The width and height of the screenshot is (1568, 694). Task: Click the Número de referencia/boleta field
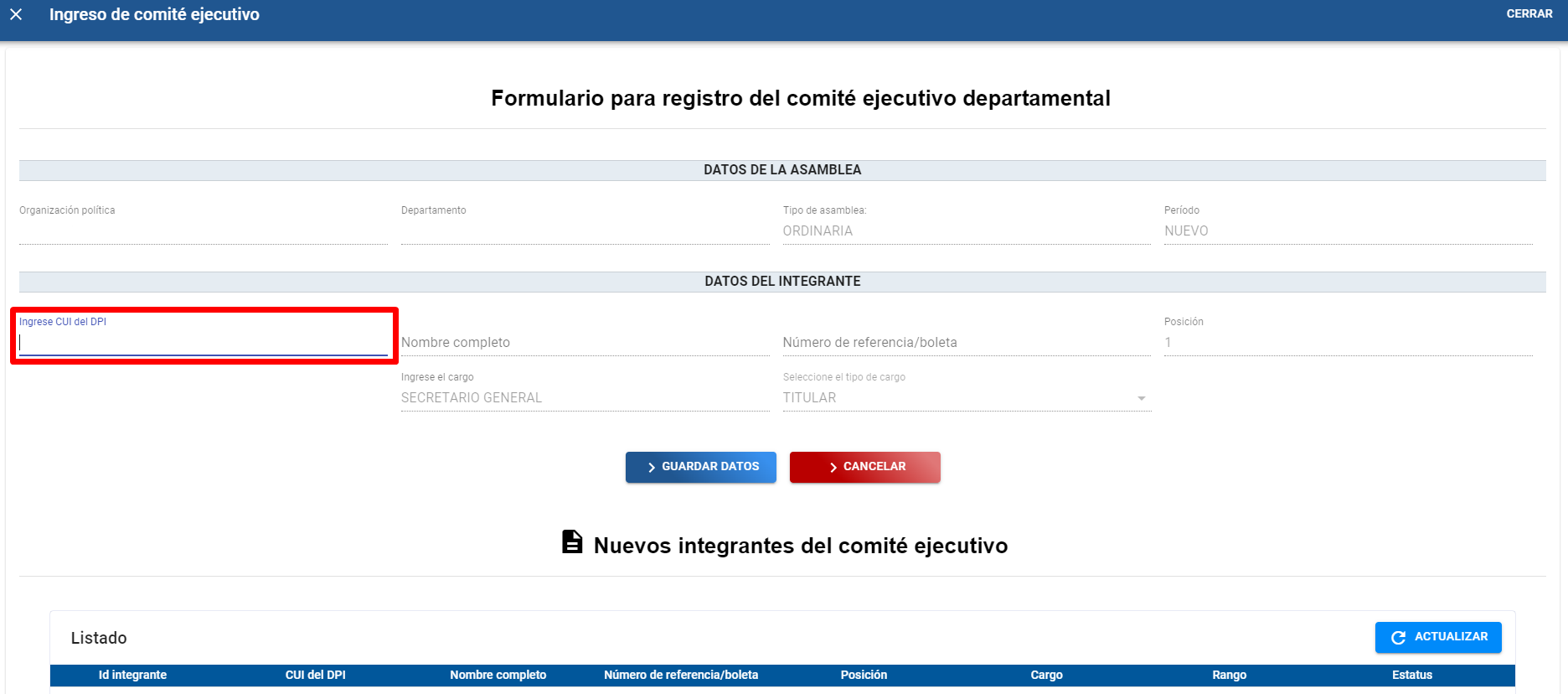point(966,343)
